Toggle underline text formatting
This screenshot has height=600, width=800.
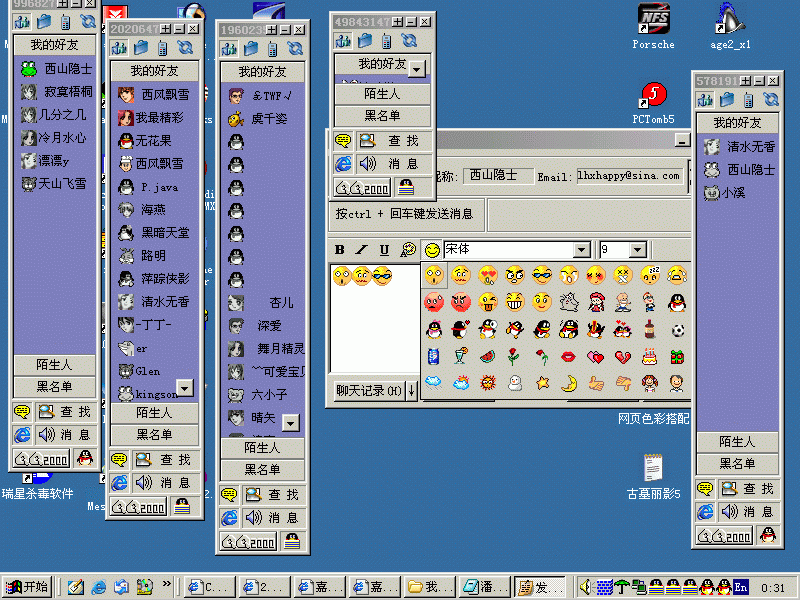[384, 249]
